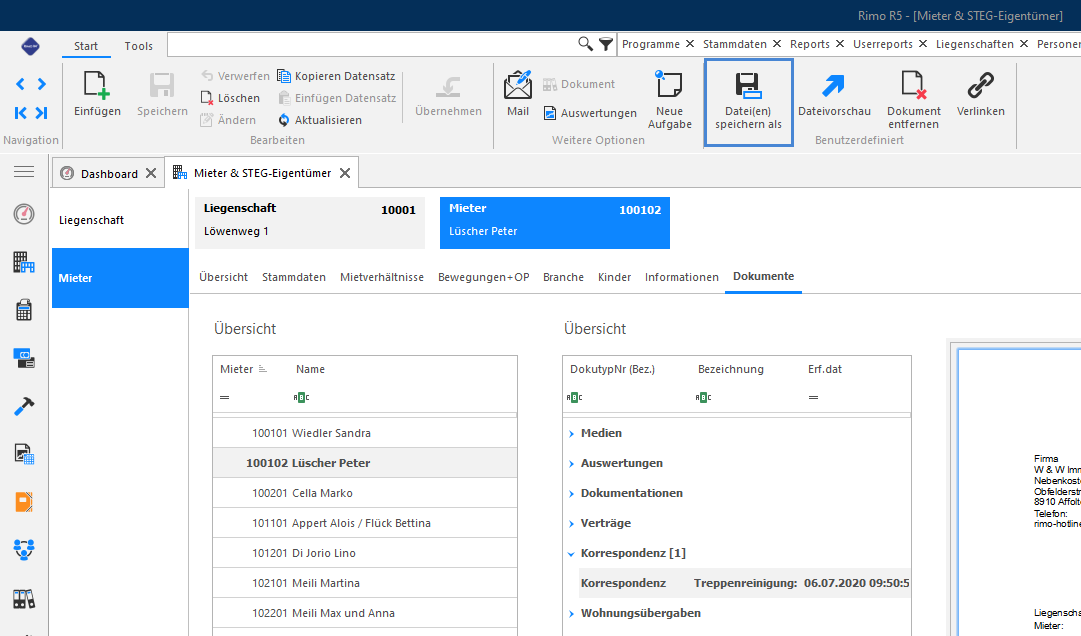Image resolution: width=1081 pixels, height=636 pixels.
Task: Open the people group sidebar icon
Action: (24, 549)
